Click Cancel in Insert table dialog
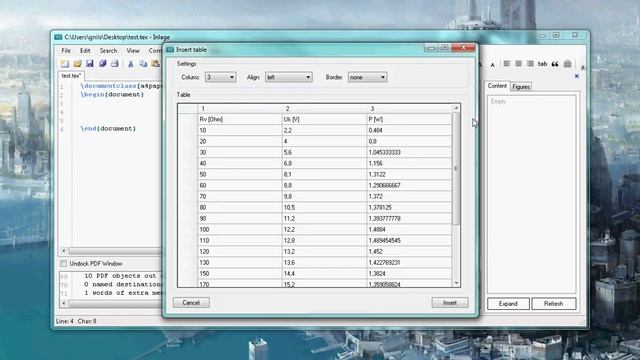Screen dimensions: 640x360 [x=191, y=303]
